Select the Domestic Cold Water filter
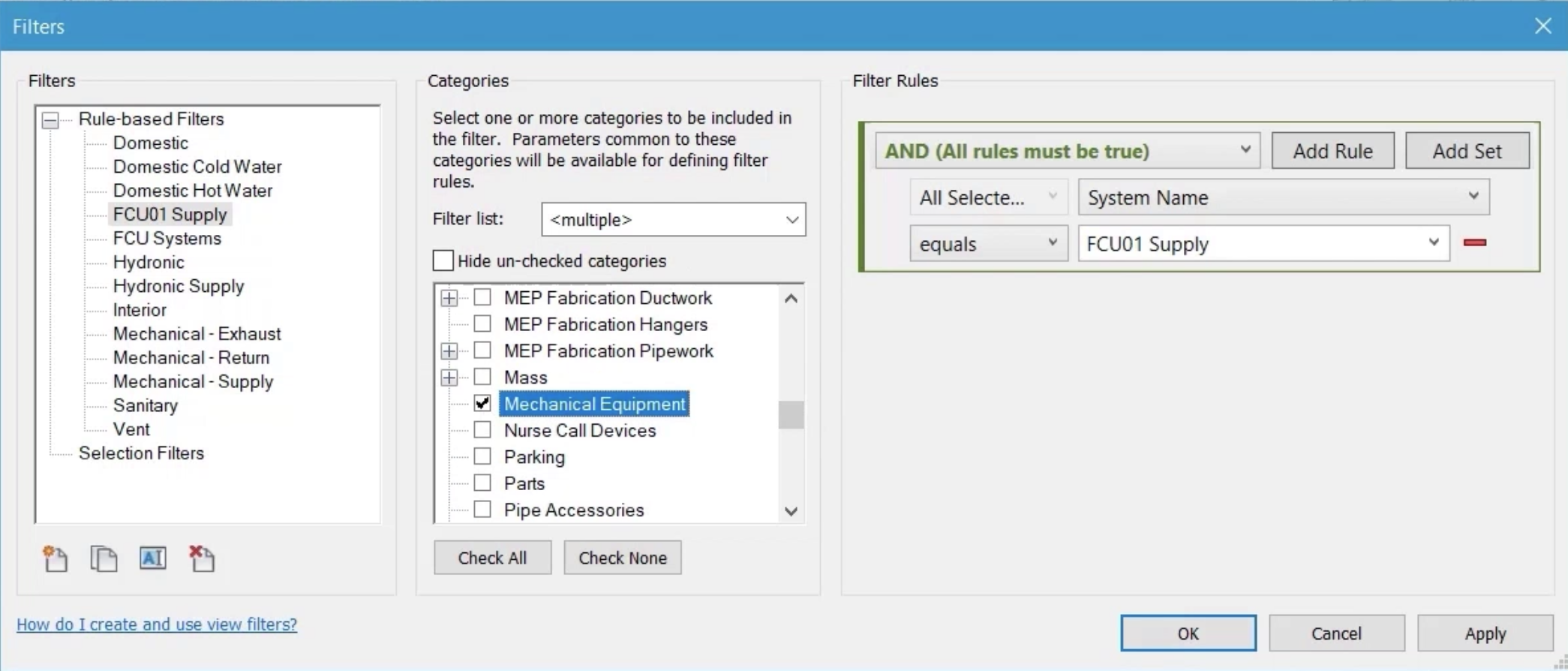The width and height of the screenshot is (1568, 671). tap(197, 167)
